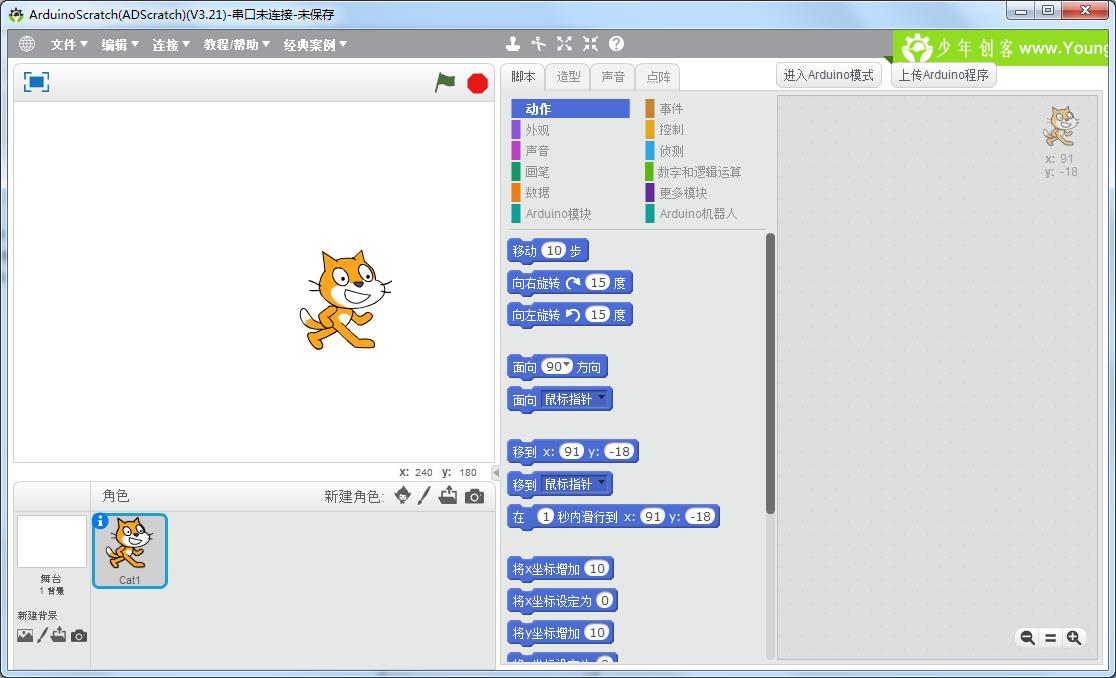This screenshot has width=1116, height=678.
Task: Switch to the 造型 tab
Action: 568,77
